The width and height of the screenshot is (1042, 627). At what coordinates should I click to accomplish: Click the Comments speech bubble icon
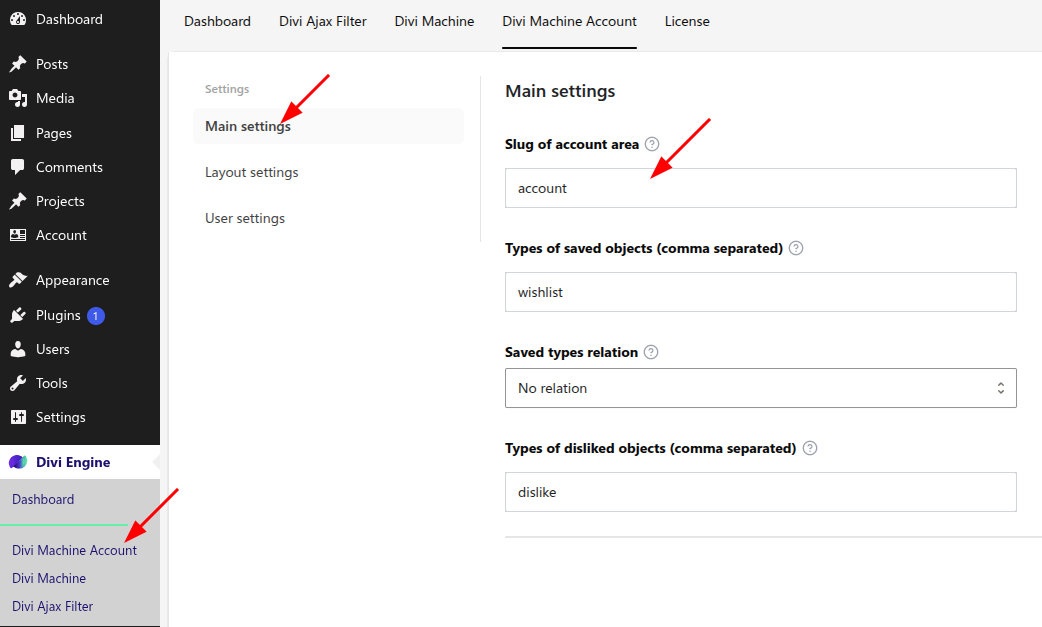18,167
